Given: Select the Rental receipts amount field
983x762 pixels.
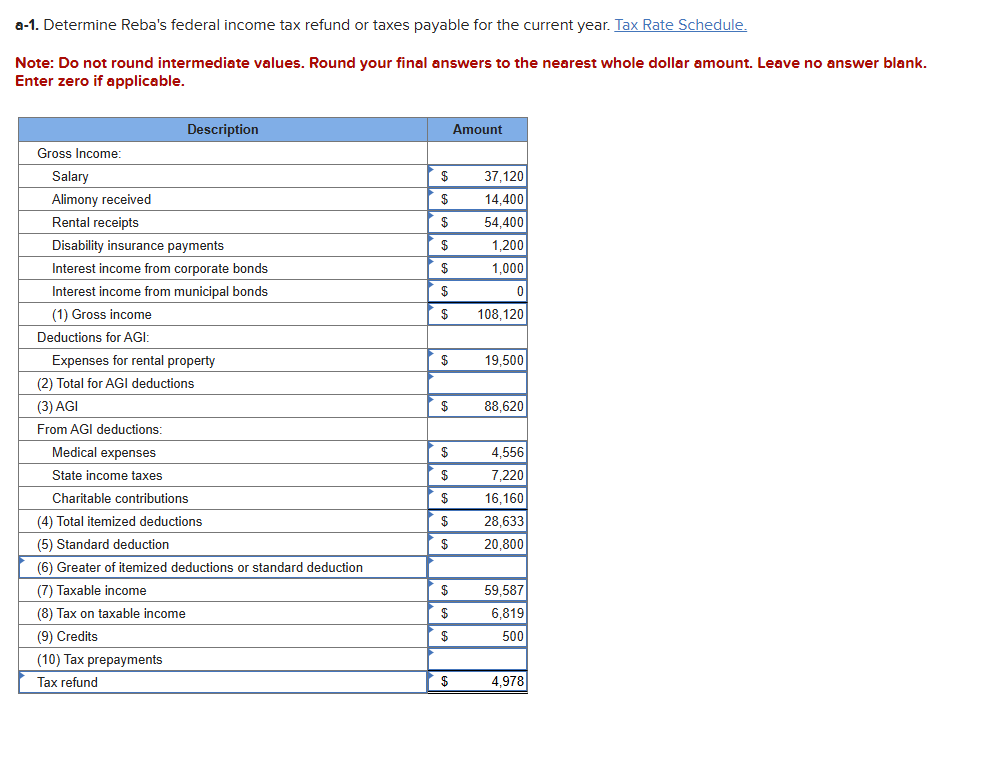Looking at the screenshot, I should tap(477, 223).
